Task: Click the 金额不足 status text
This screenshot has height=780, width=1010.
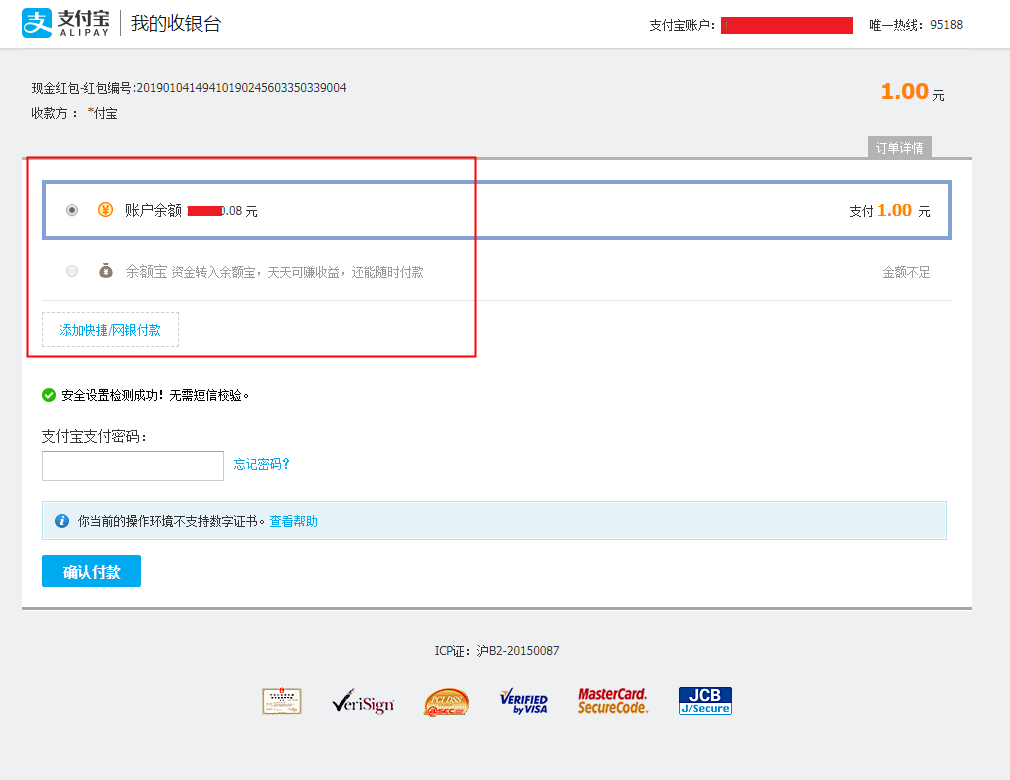Action: [x=906, y=272]
